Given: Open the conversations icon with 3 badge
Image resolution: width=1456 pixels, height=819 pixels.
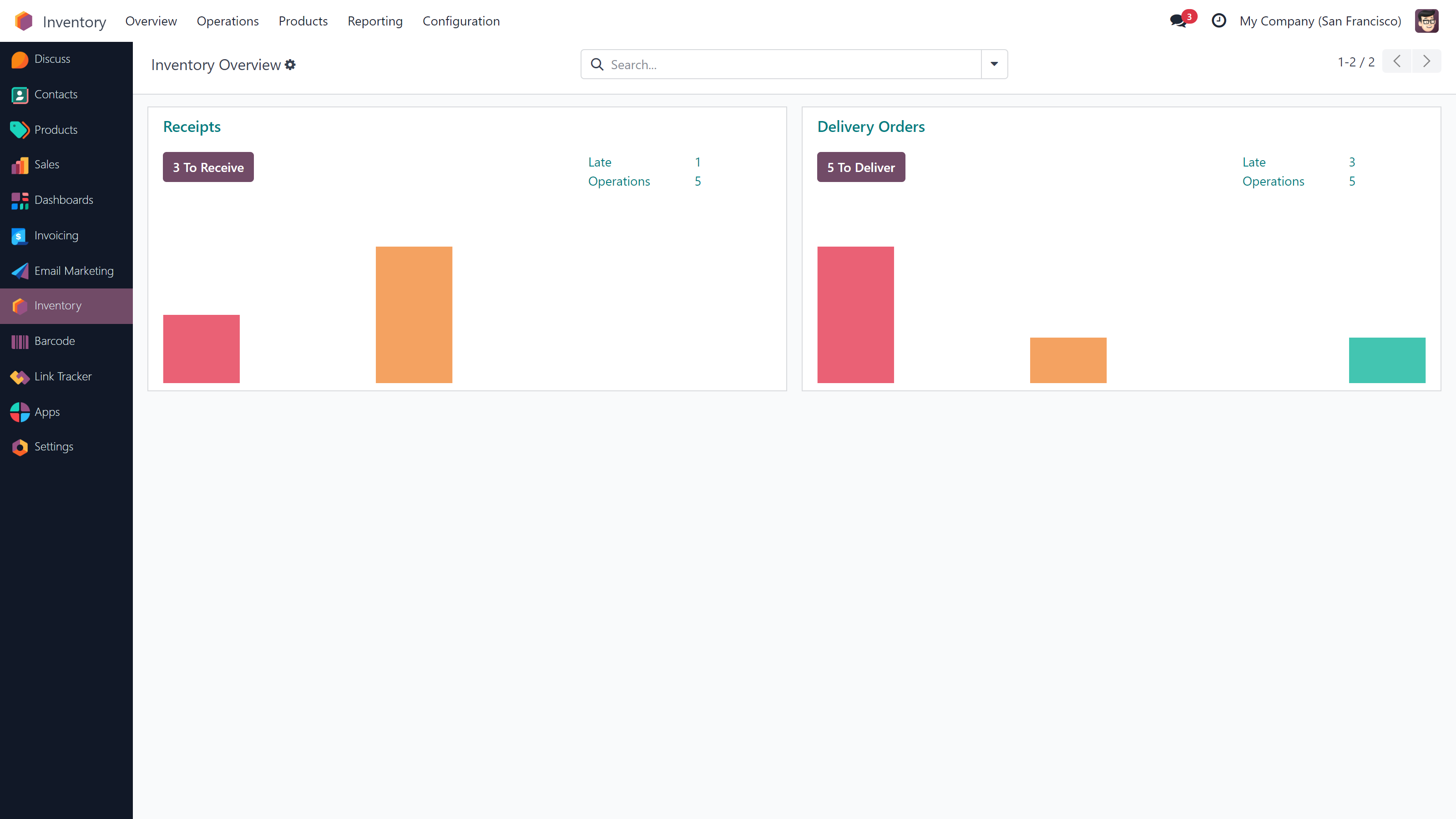Looking at the screenshot, I should click(x=1179, y=21).
